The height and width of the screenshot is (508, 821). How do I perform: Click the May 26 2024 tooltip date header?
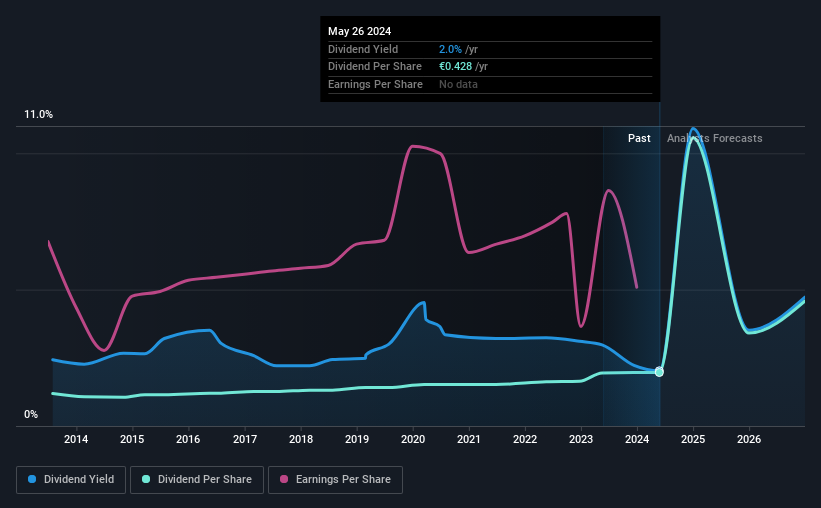tap(360, 31)
